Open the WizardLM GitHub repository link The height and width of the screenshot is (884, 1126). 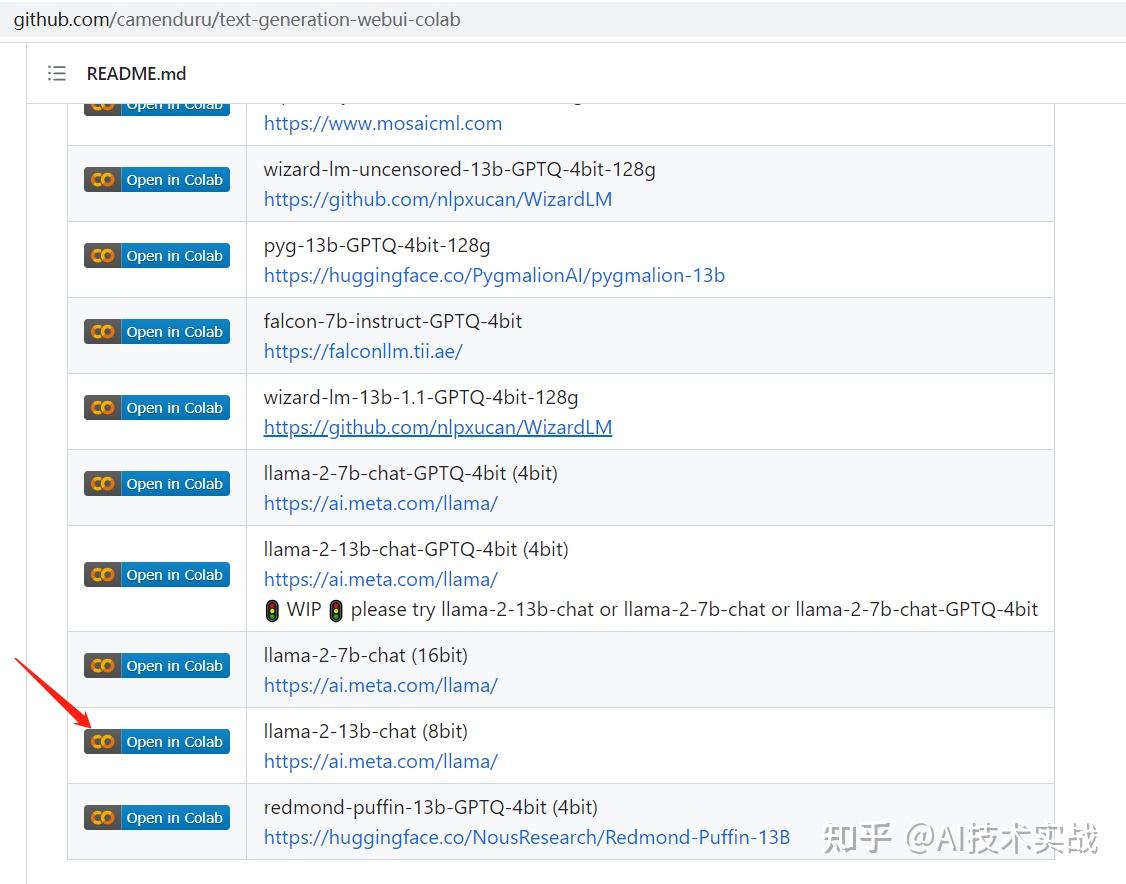(437, 199)
